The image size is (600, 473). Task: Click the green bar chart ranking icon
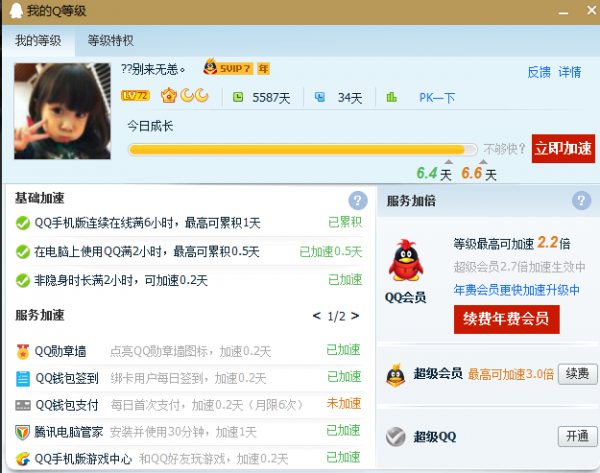pyautogui.click(x=391, y=97)
